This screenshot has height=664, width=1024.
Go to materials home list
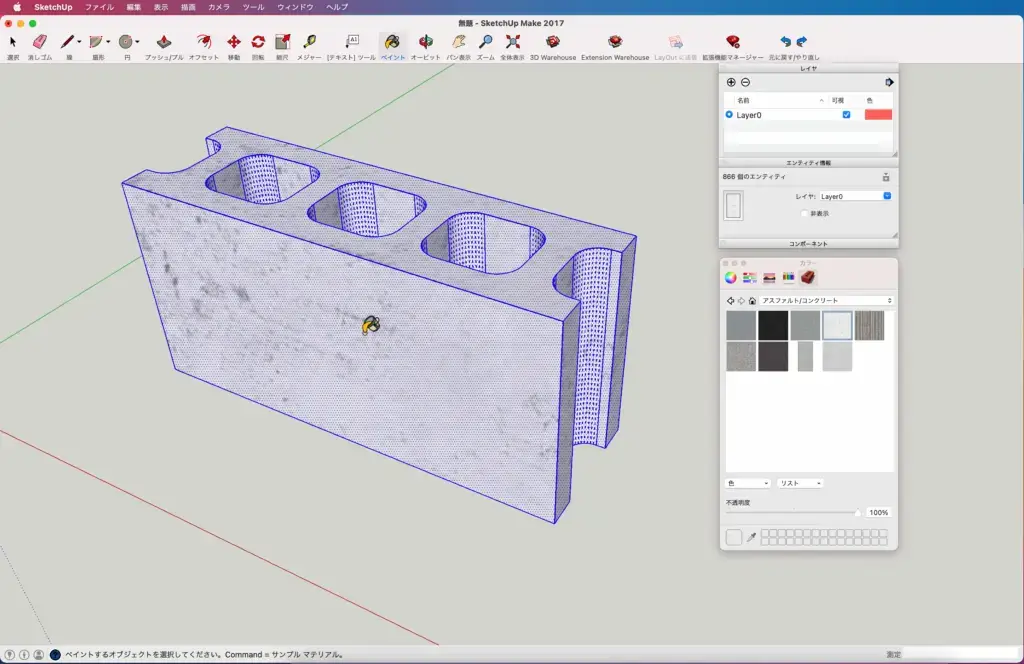click(752, 301)
